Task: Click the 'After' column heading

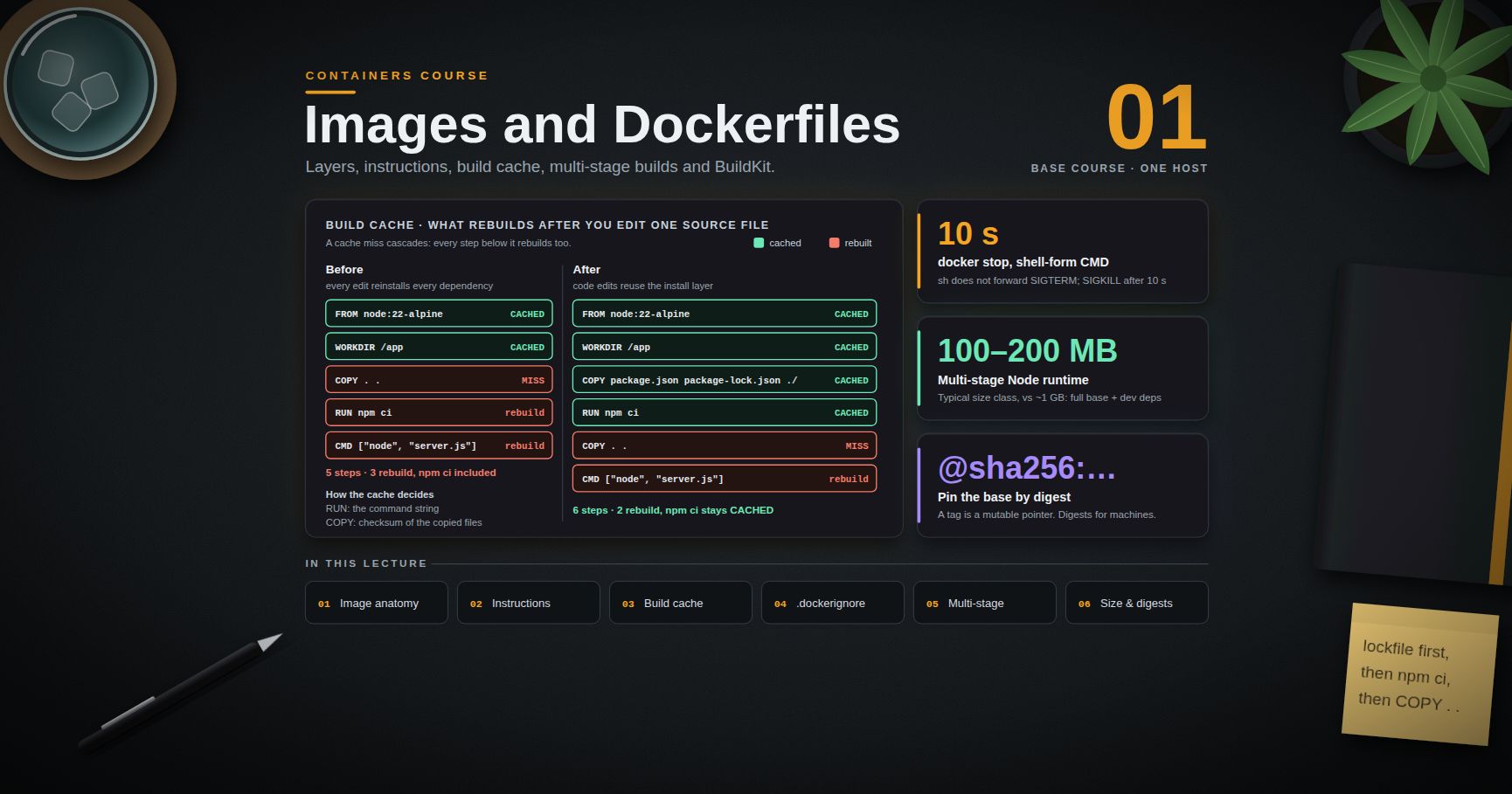Action: click(586, 269)
